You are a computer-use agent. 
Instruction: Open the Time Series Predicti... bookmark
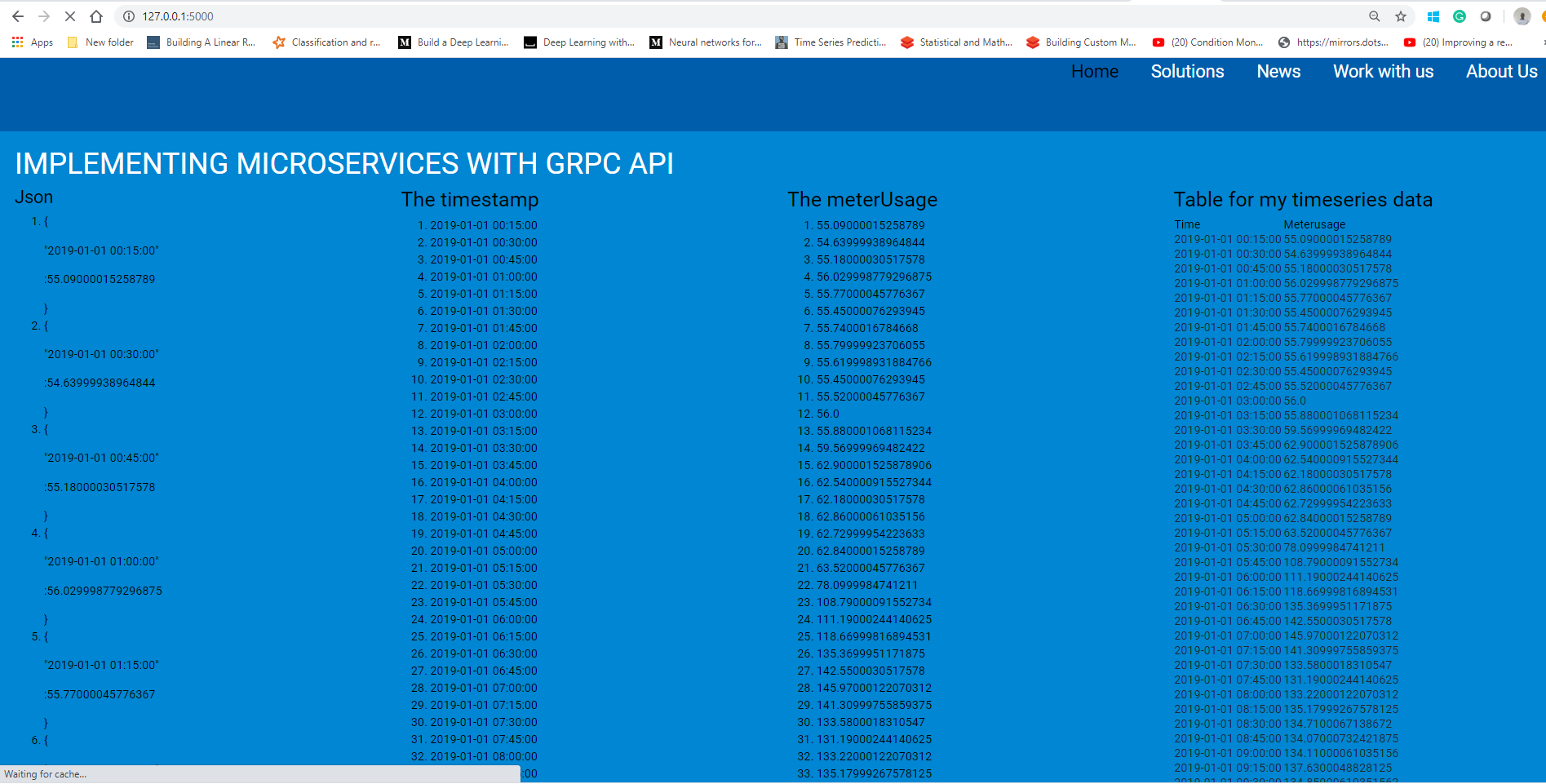[831, 42]
